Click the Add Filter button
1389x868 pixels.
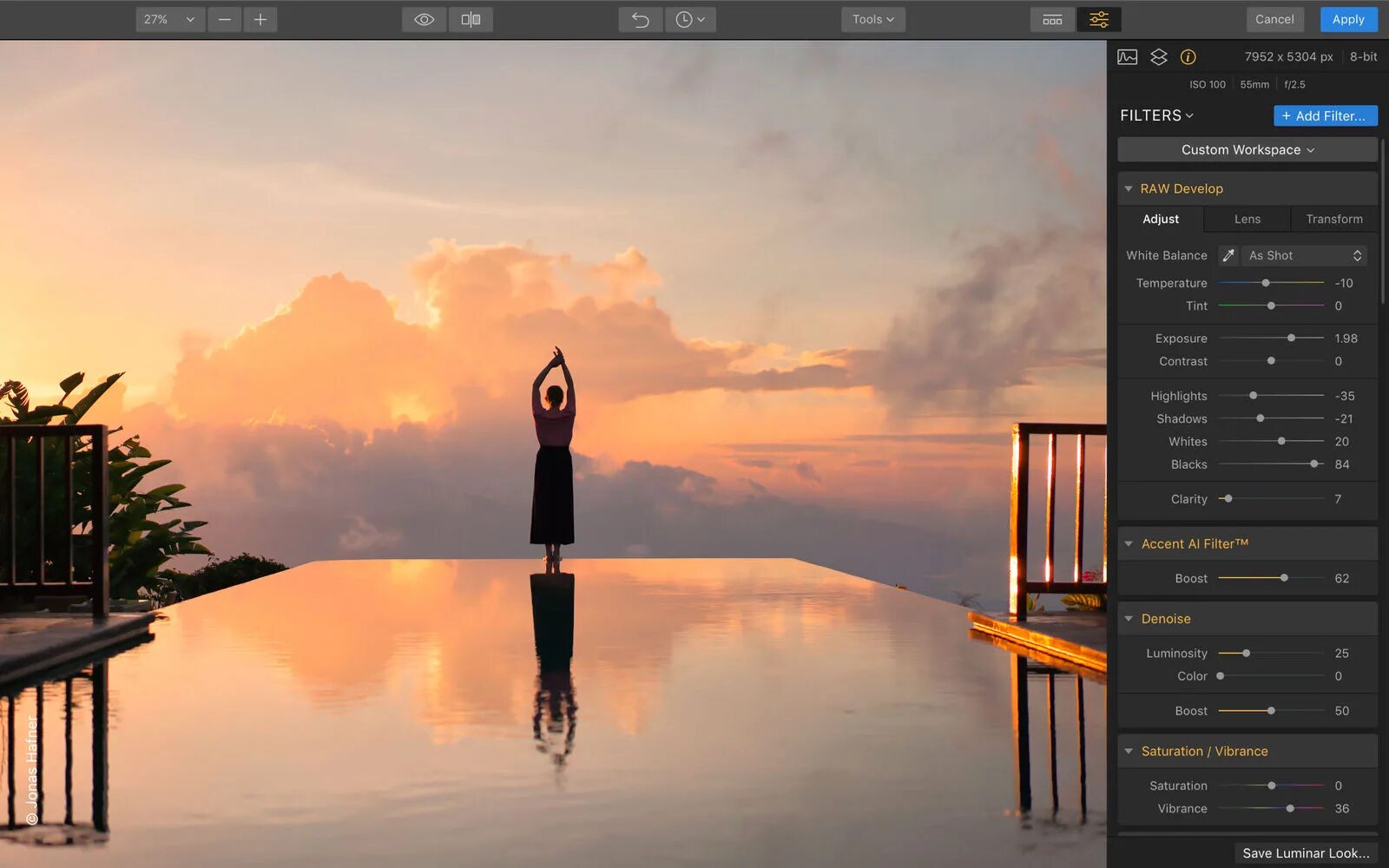1325,115
